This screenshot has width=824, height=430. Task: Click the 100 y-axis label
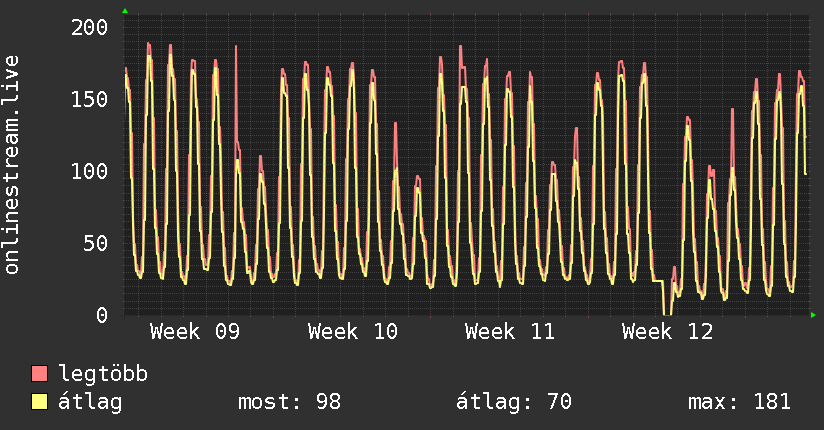pyautogui.click(x=89, y=171)
